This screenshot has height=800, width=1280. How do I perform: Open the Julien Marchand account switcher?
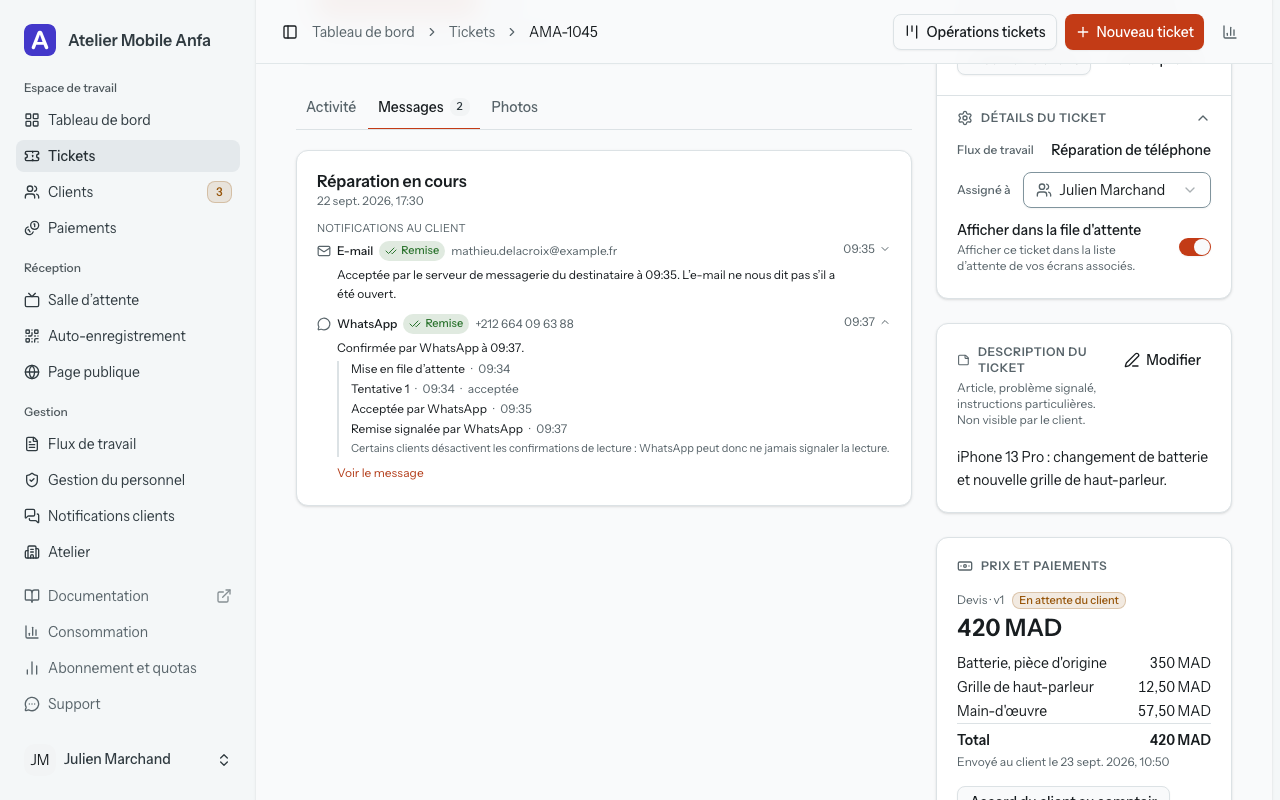point(128,760)
